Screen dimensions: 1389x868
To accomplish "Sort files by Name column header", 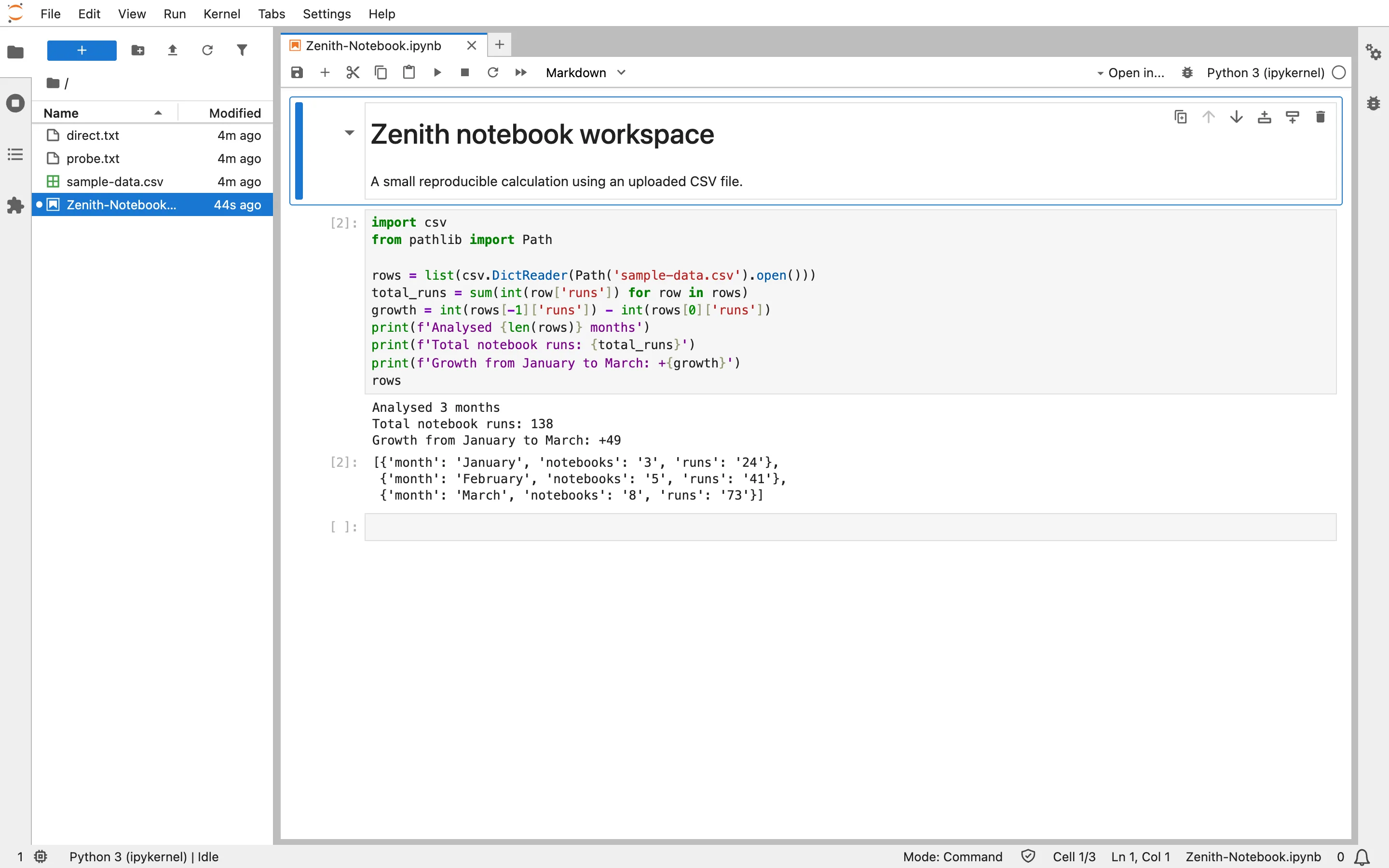I will 105,113.
